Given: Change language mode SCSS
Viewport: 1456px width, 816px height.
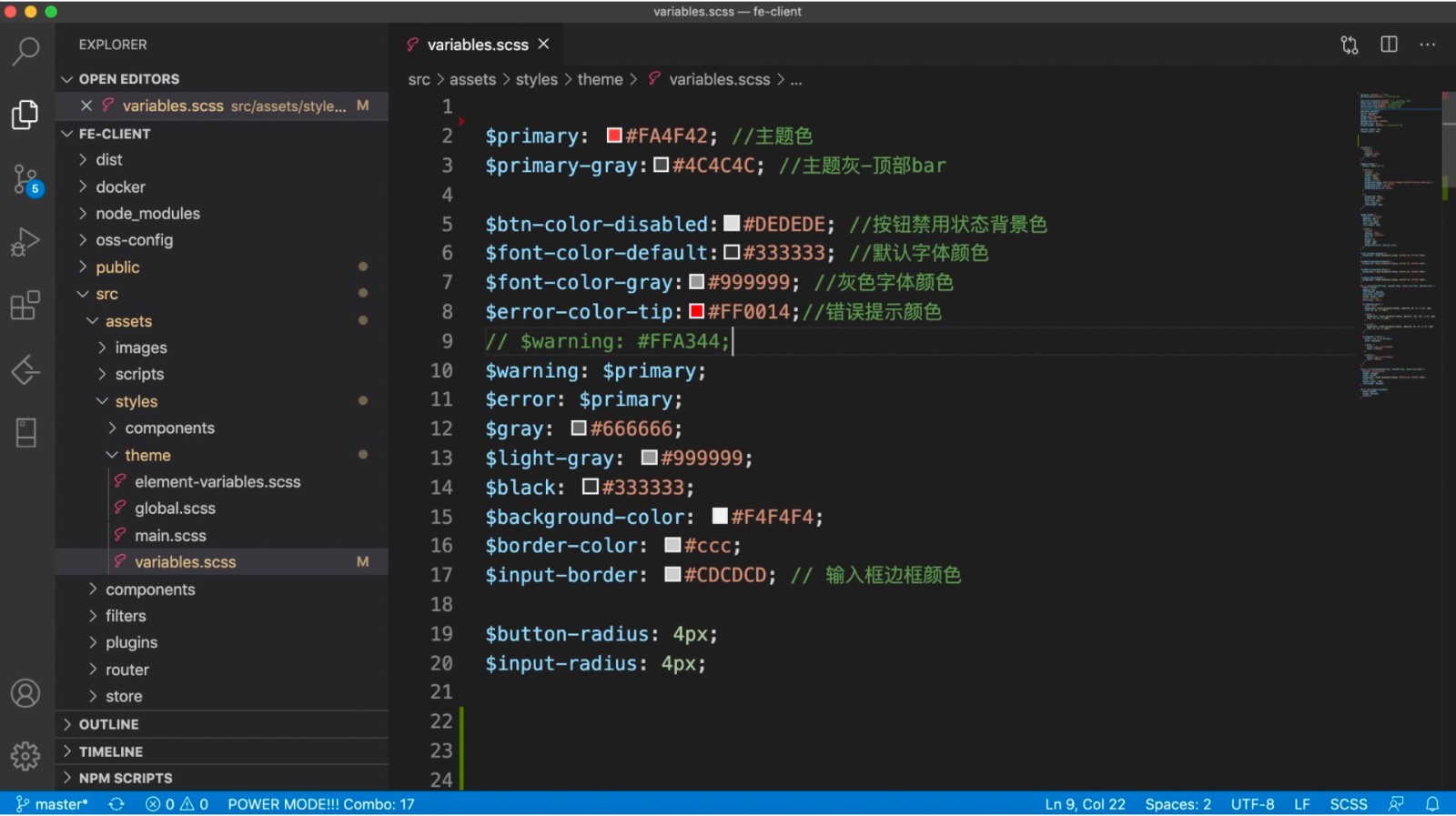Looking at the screenshot, I should coord(1349,804).
